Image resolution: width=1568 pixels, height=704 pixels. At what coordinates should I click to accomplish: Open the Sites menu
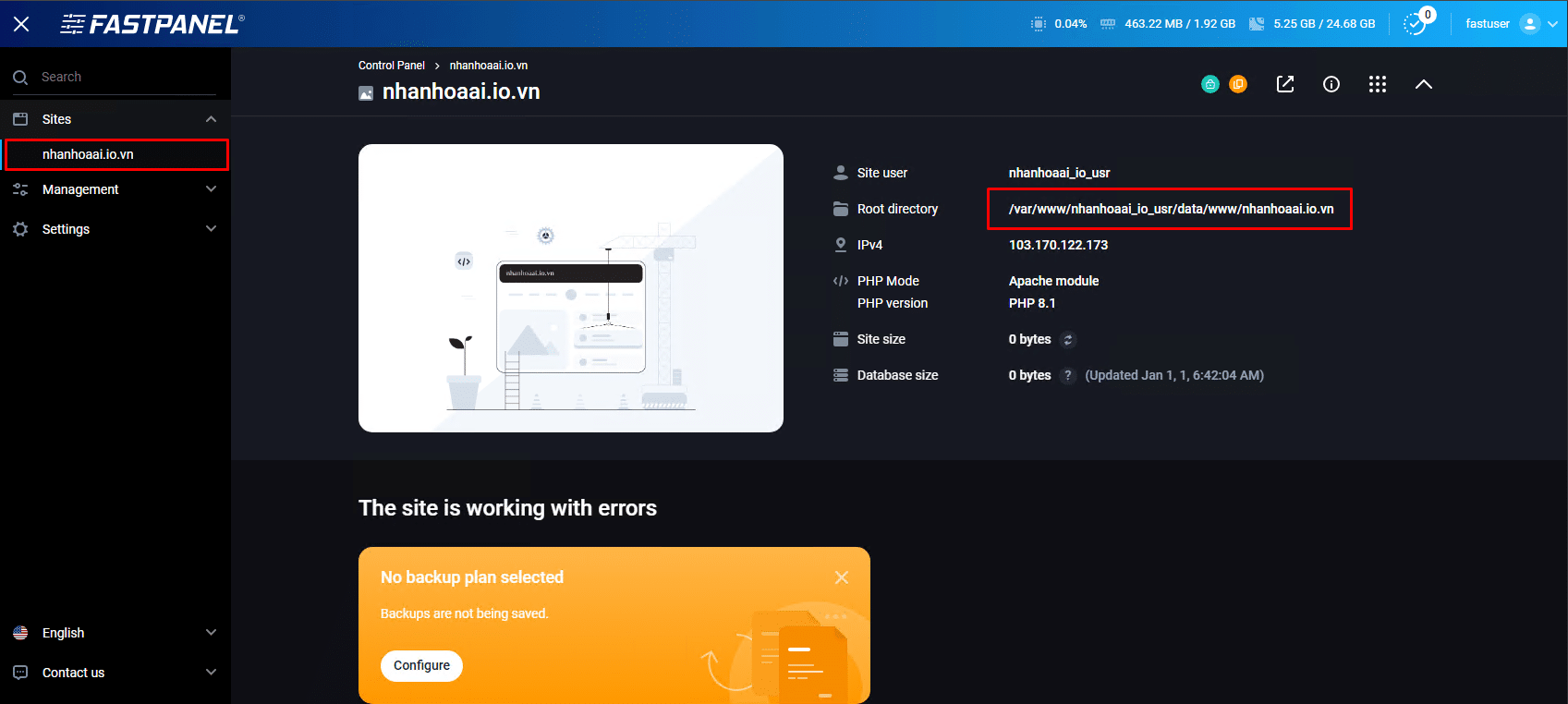click(115, 119)
